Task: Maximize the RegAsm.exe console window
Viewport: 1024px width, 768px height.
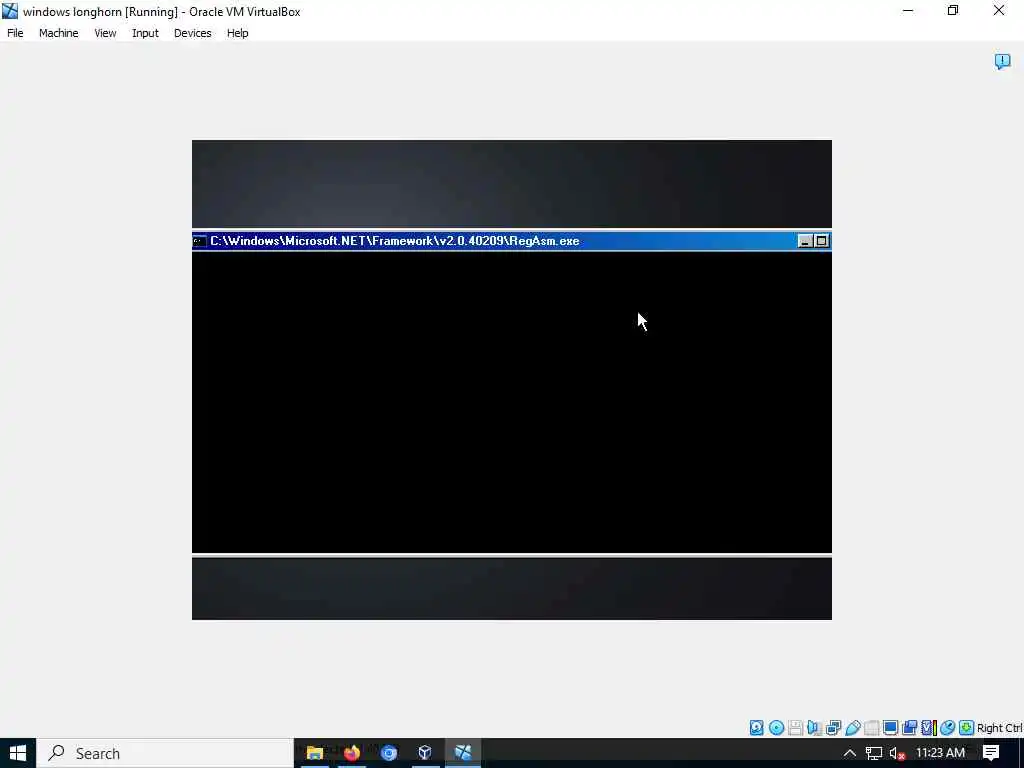Action: pos(822,241)
